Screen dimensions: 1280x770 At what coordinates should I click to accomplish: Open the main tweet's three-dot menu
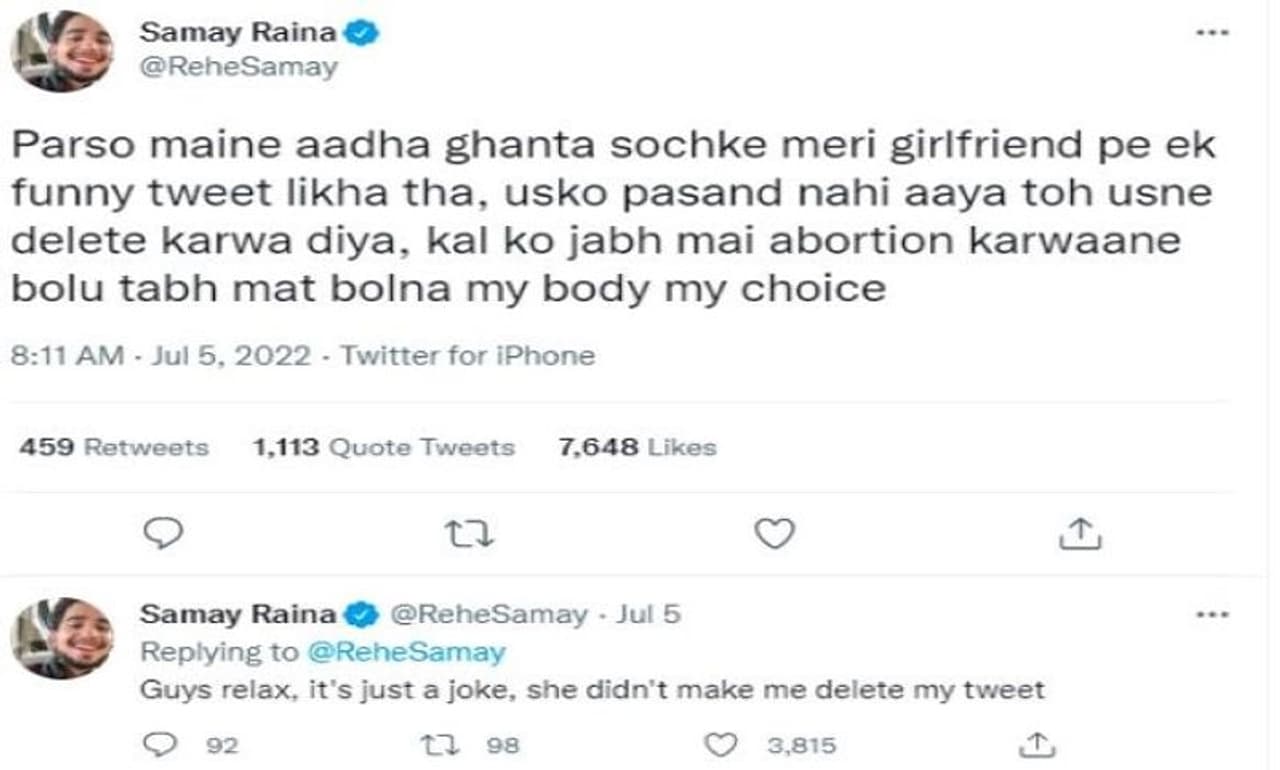click(x=1211, y=32)
